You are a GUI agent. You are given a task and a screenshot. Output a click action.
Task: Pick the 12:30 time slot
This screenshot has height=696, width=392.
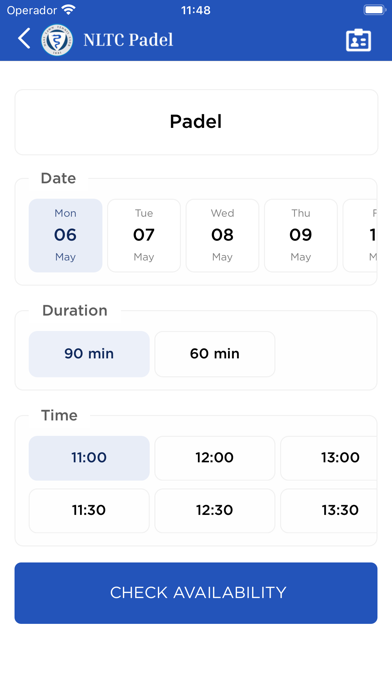click(x=215, y=510)
